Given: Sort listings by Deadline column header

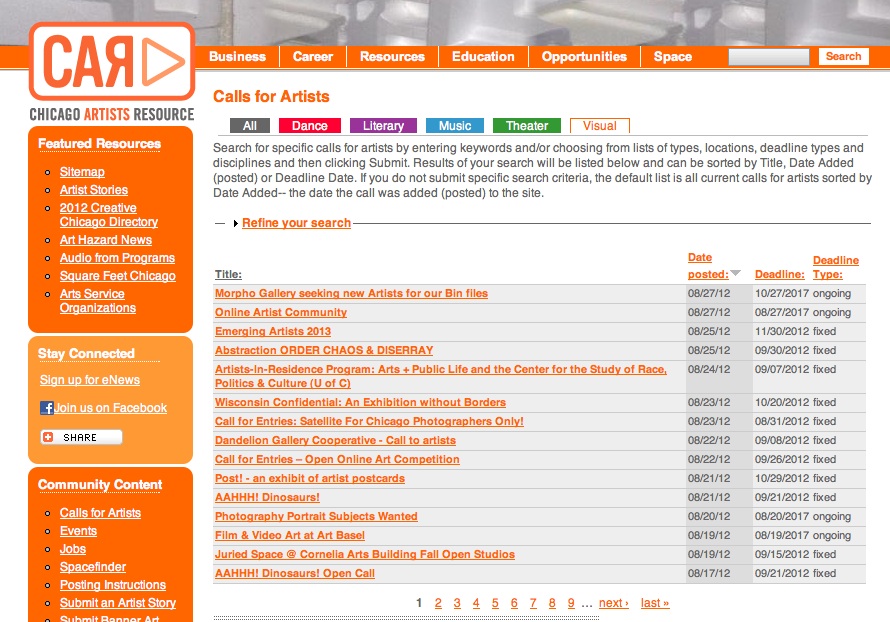Looking at the screenshot, I should click(779, 274).
